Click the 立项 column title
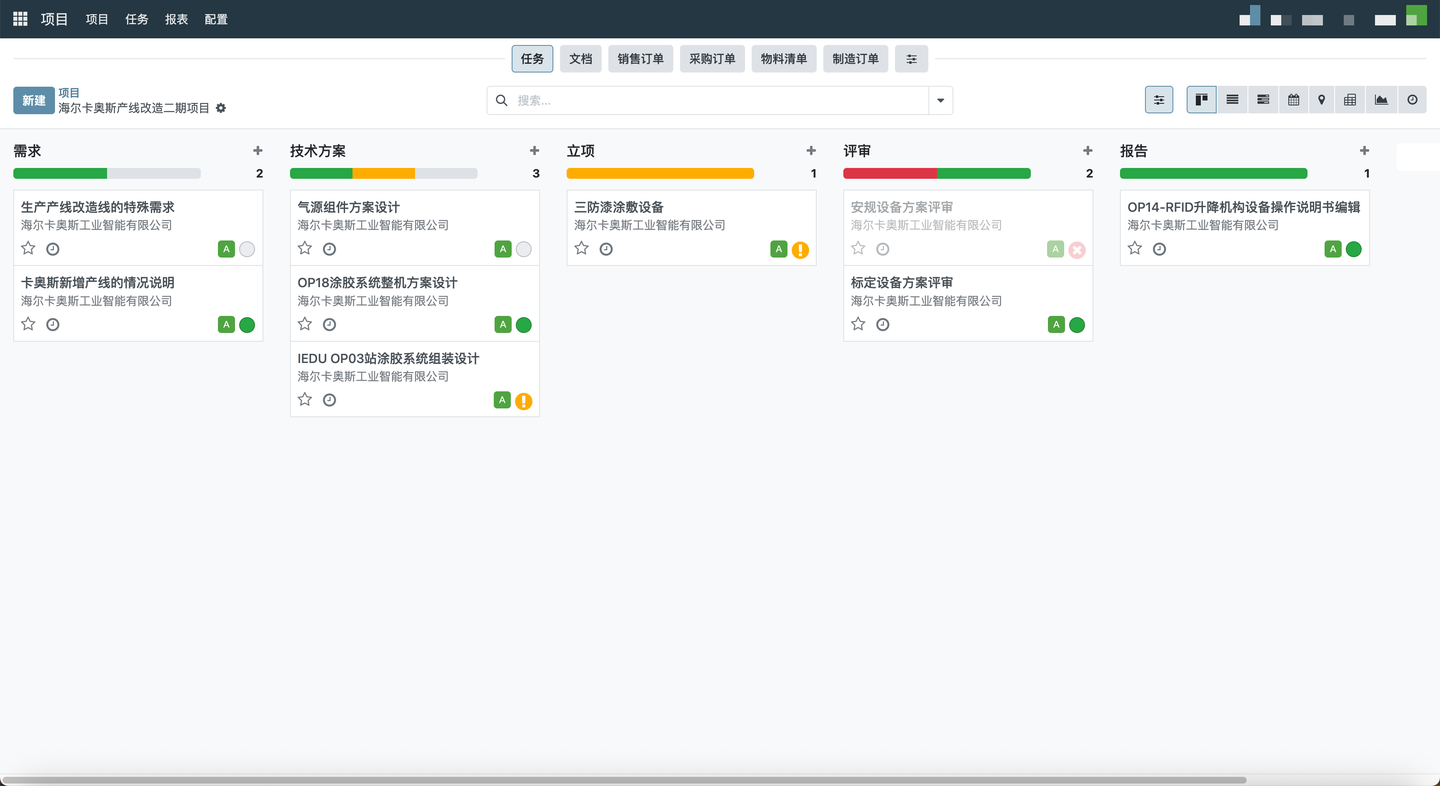Image resolution: width=1440 pixels, height=786 pixels. (x=581, y=151)
